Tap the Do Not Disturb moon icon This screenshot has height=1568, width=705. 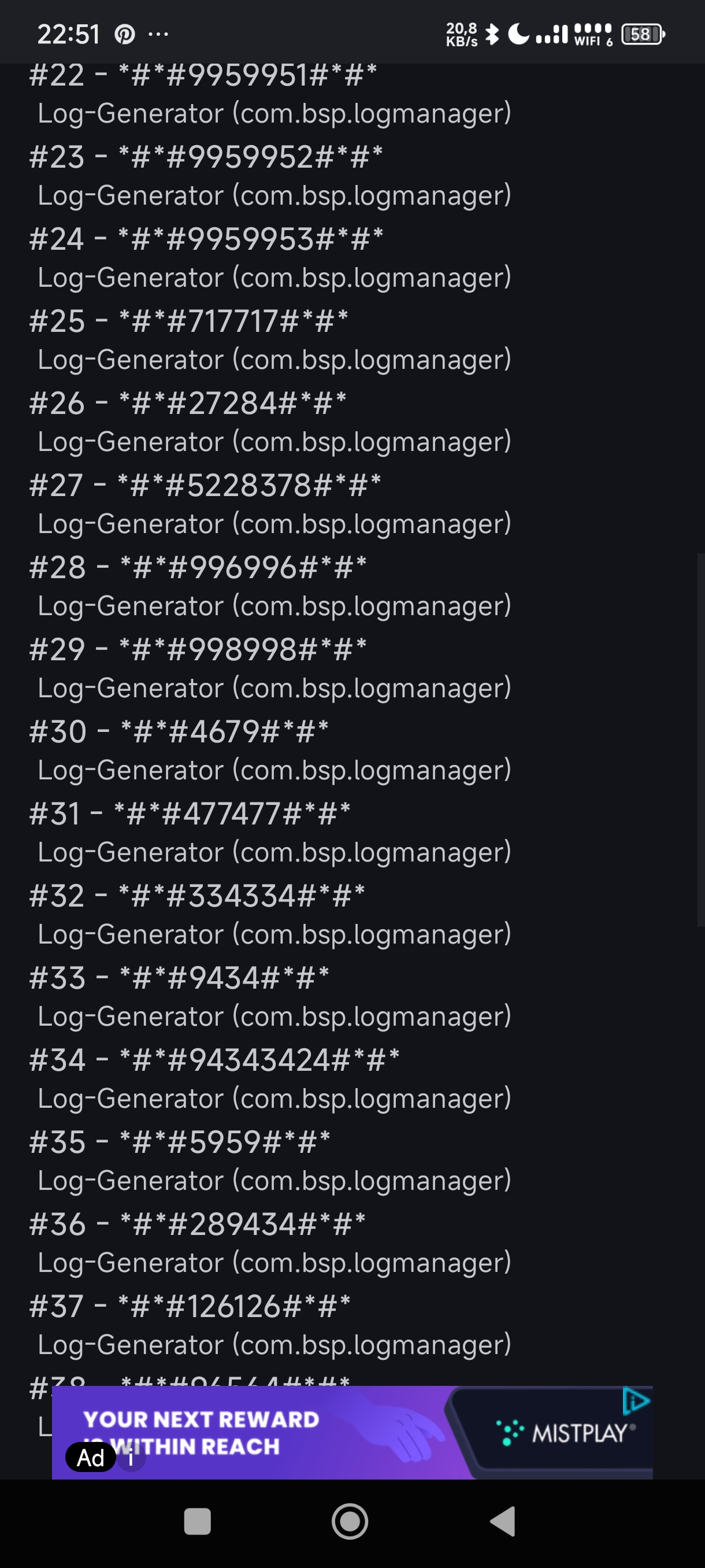(518, 34)
